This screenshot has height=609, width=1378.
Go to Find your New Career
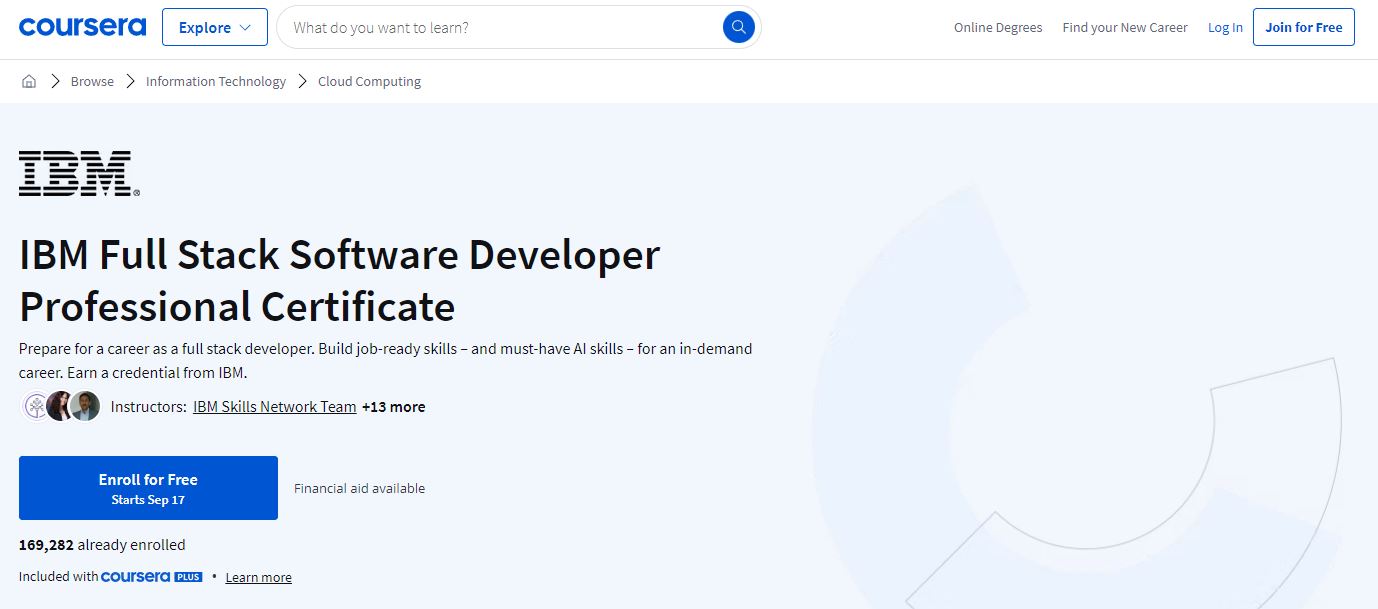click(1125, 27)
